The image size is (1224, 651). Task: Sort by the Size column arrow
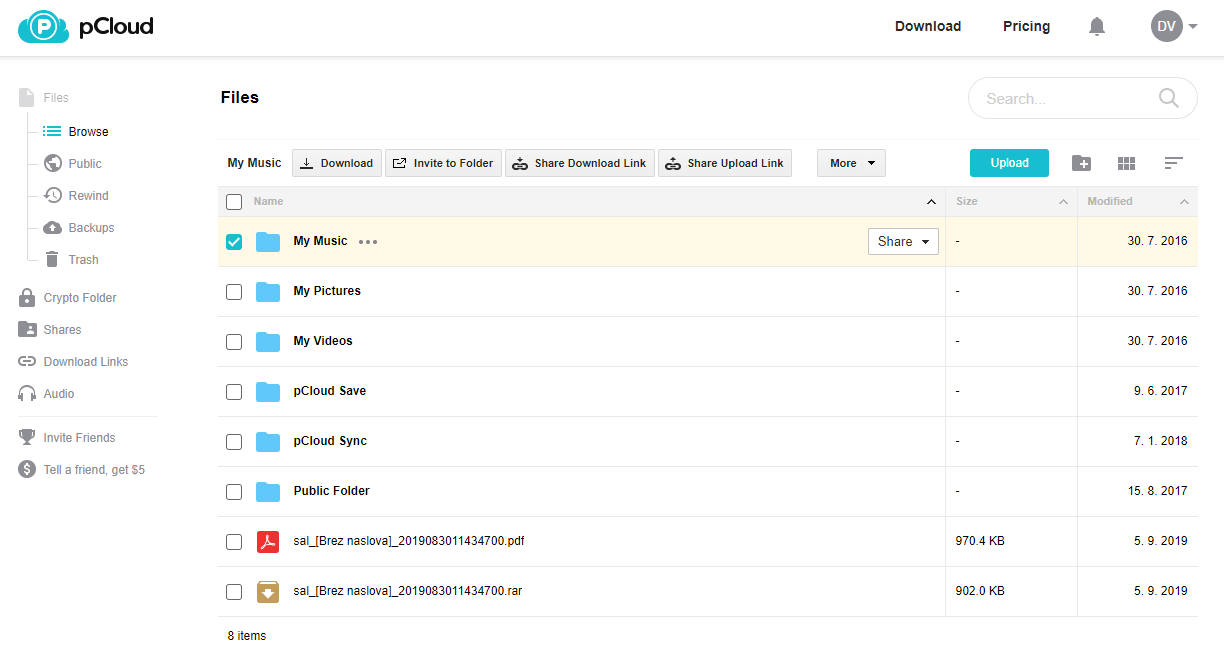[x=1063, y=202]
